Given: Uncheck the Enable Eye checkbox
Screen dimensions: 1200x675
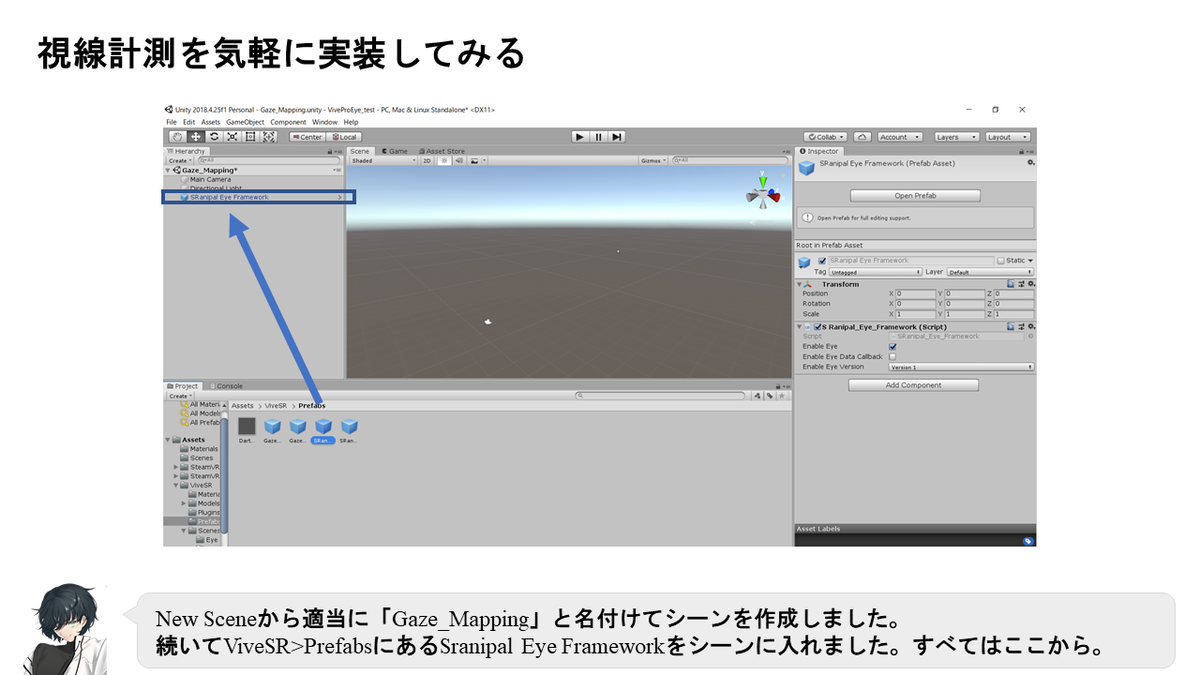Looking at the screenshot, I should pyautogui.click(x=893, y=346).
